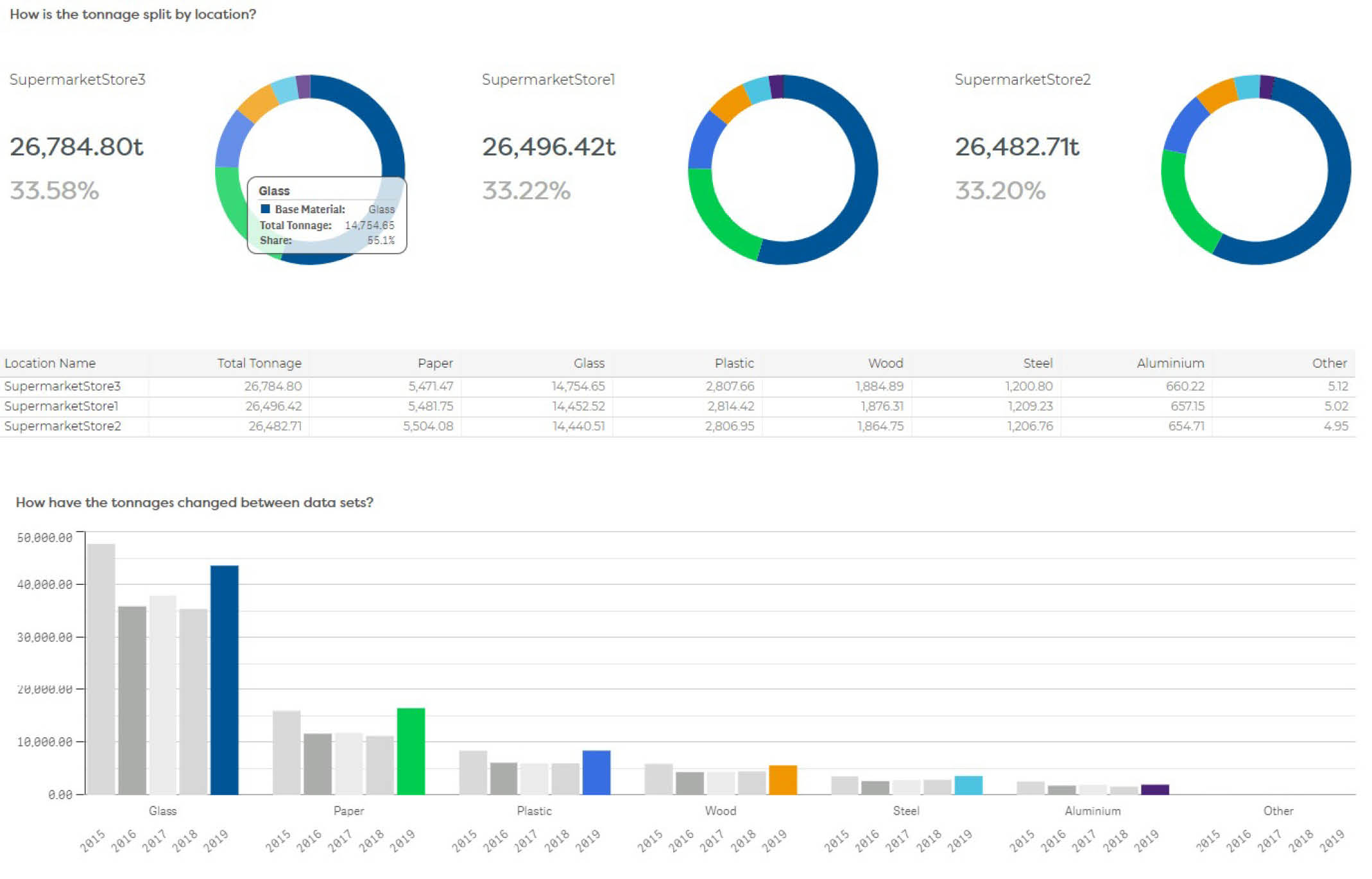Click orange Wood segment of SupermarketStore3 donut

(x=259, y=103)
